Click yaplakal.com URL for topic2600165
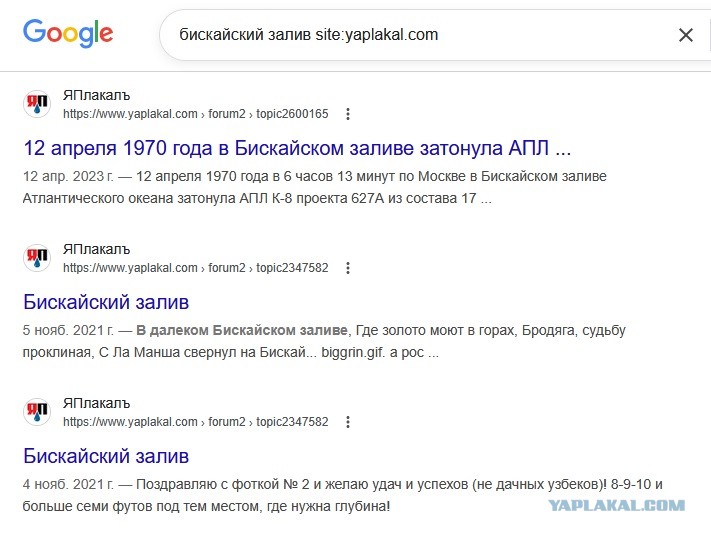This screenshot has height=535, width=711. pyautogui.click(x=195, y=114)
